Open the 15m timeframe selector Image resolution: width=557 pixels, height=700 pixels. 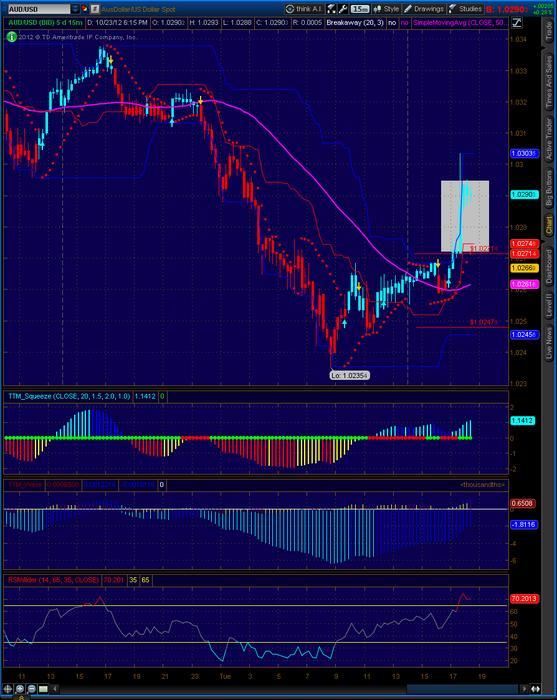click(360, 9)
